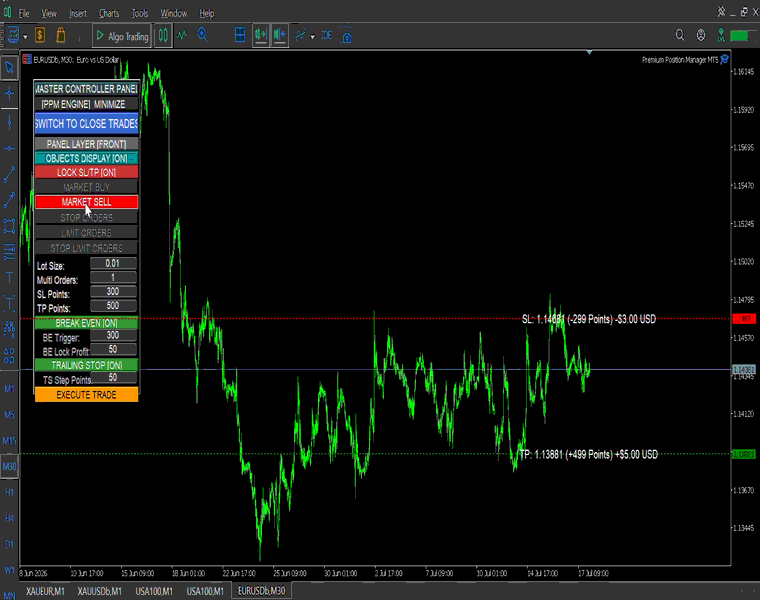This screenshot has width=760, height=600.
Task: Toggle TRAILING STOP [ON] button
Action: [86, 365]
